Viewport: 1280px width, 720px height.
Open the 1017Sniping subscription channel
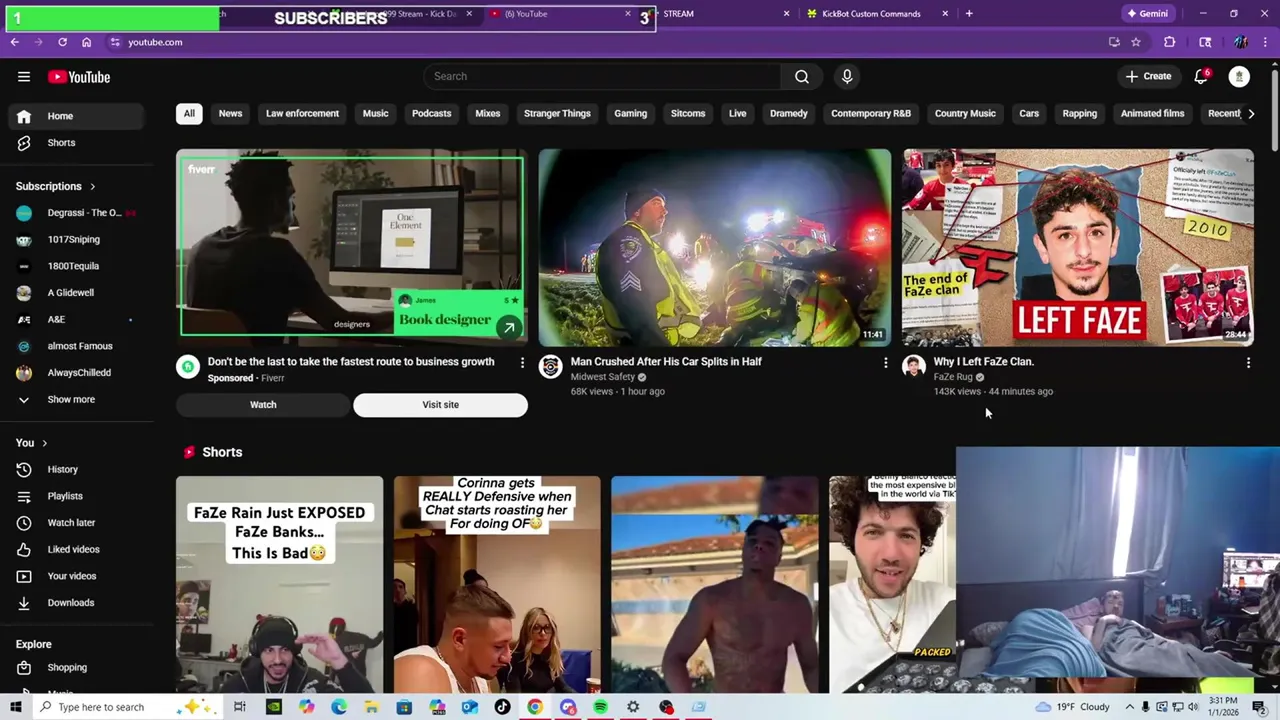(x=78, y=240)
